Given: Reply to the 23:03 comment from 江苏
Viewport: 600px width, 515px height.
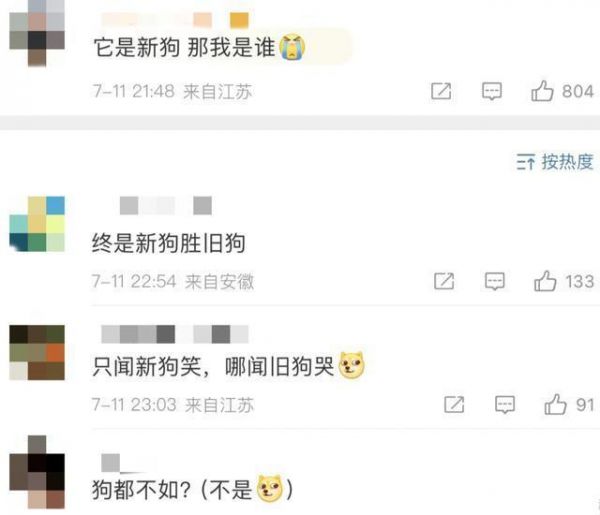Looking at the screenshot, I should pos(505,405).
